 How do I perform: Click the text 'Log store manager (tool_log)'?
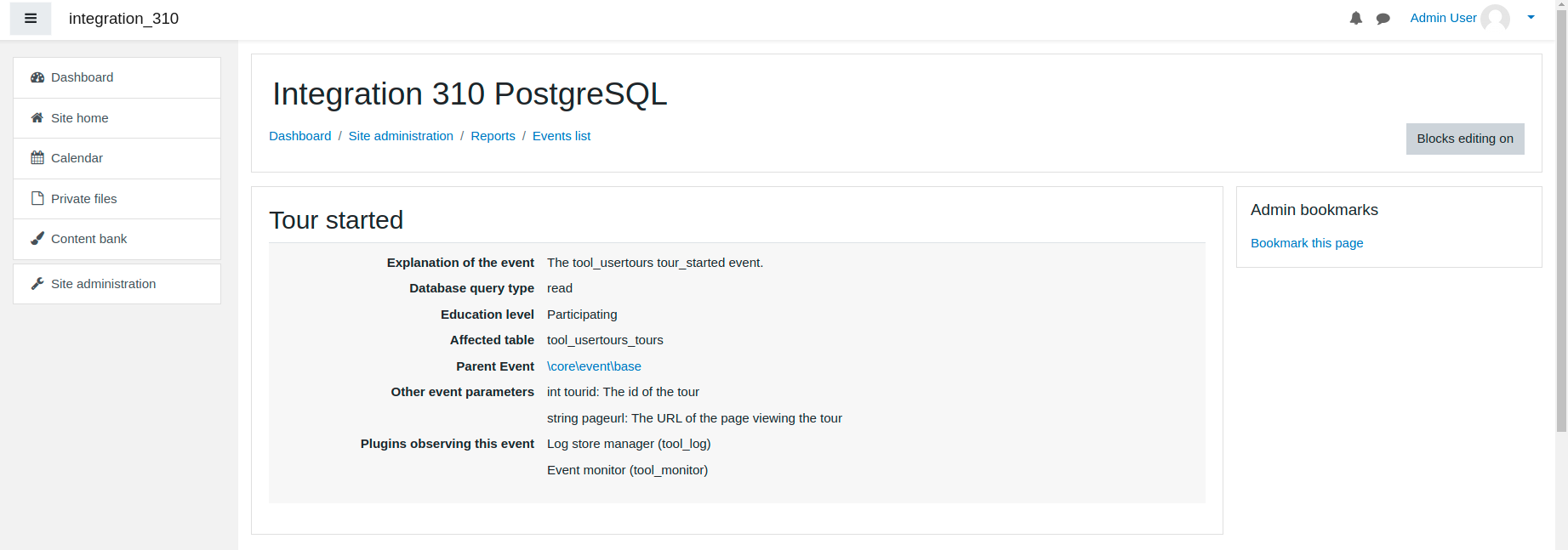coord(629,444)
